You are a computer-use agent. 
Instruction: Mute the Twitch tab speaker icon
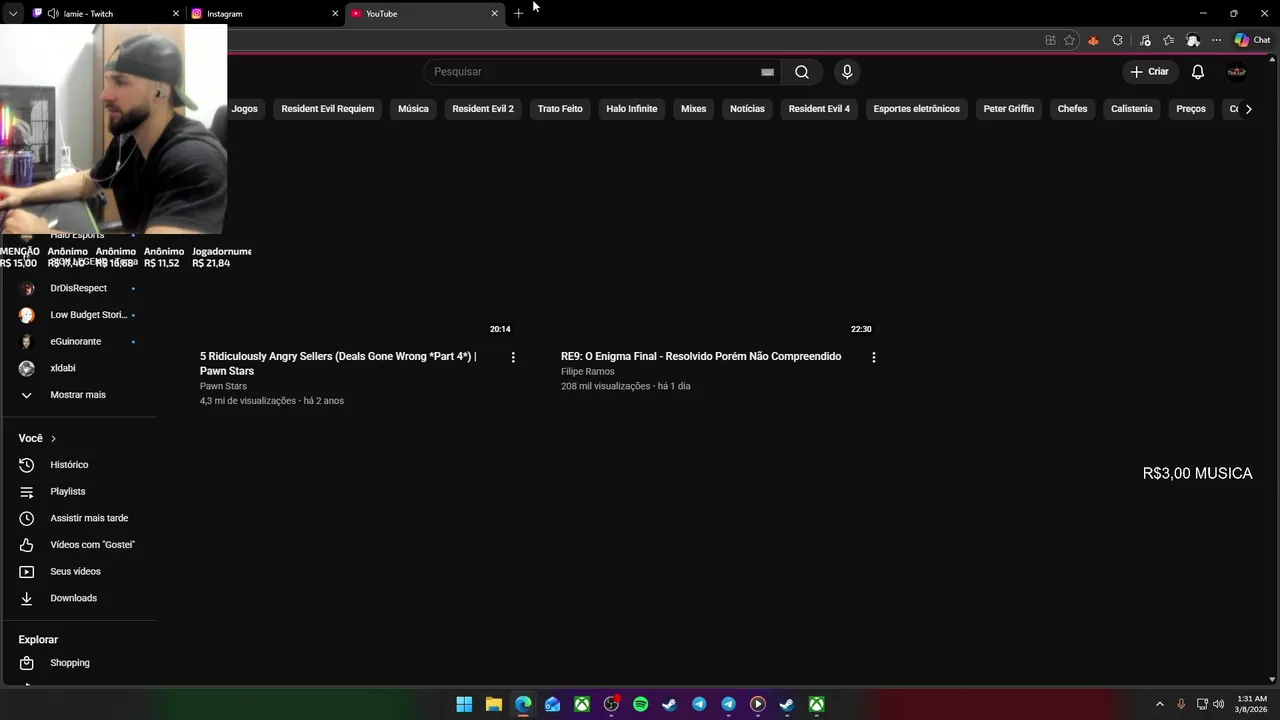[53, 14]
